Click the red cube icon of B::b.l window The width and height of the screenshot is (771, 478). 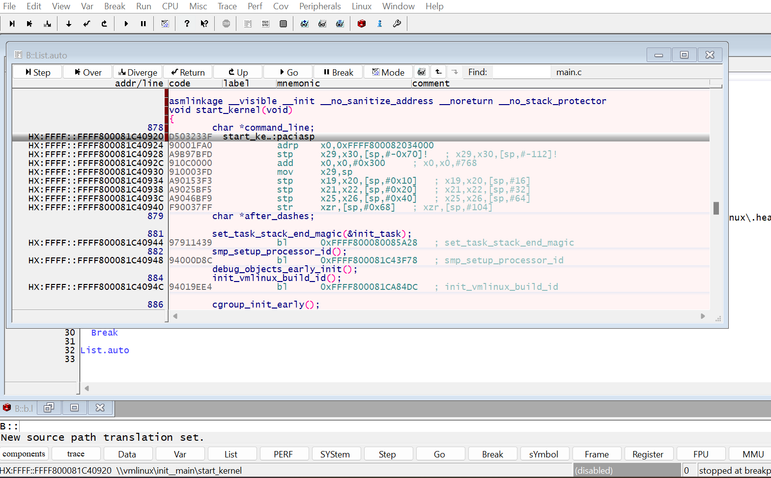pos(7,408)
